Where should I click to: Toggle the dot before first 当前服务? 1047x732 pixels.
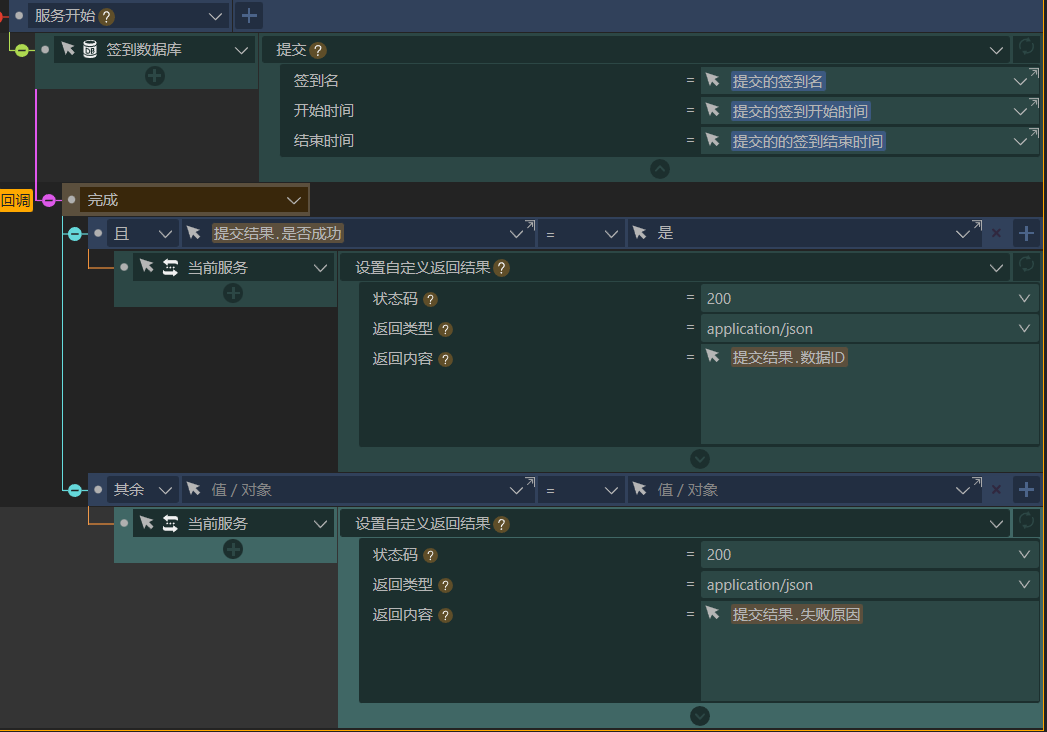(124, 267)
